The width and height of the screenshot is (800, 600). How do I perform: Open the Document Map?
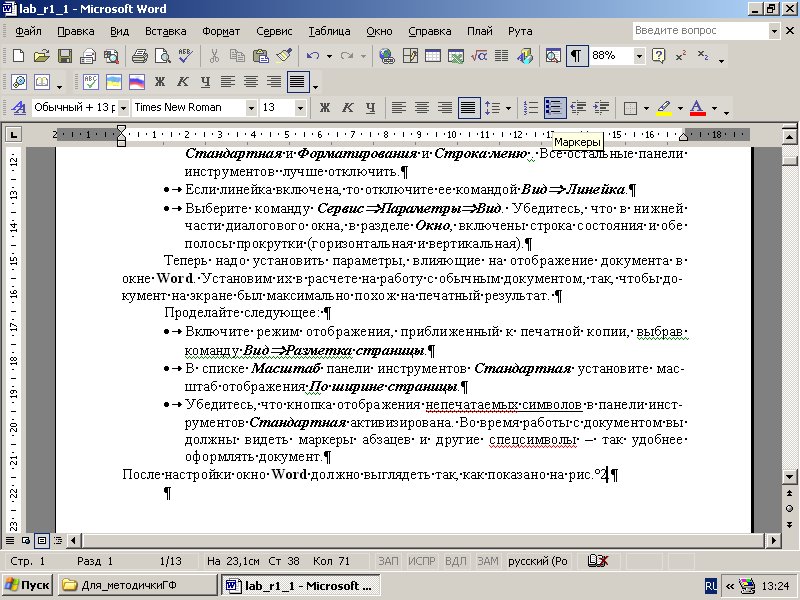[x=553, y=56]
